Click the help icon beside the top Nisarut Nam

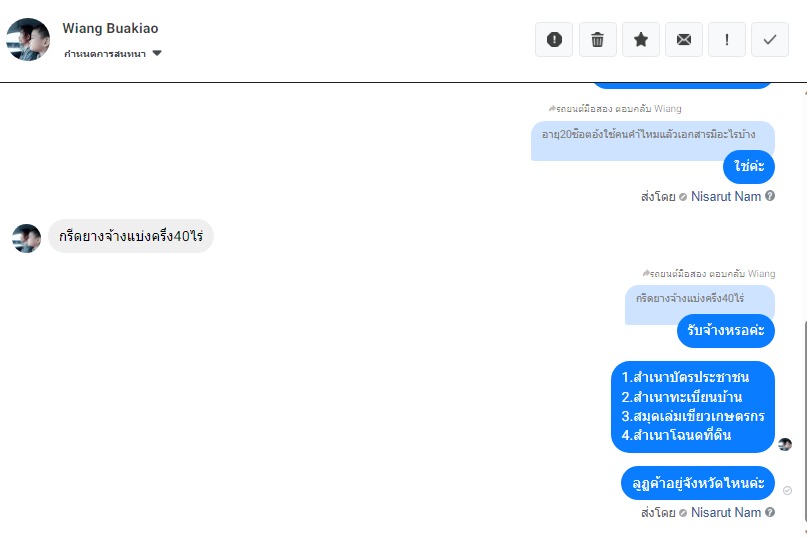click(x=770, y=196)
